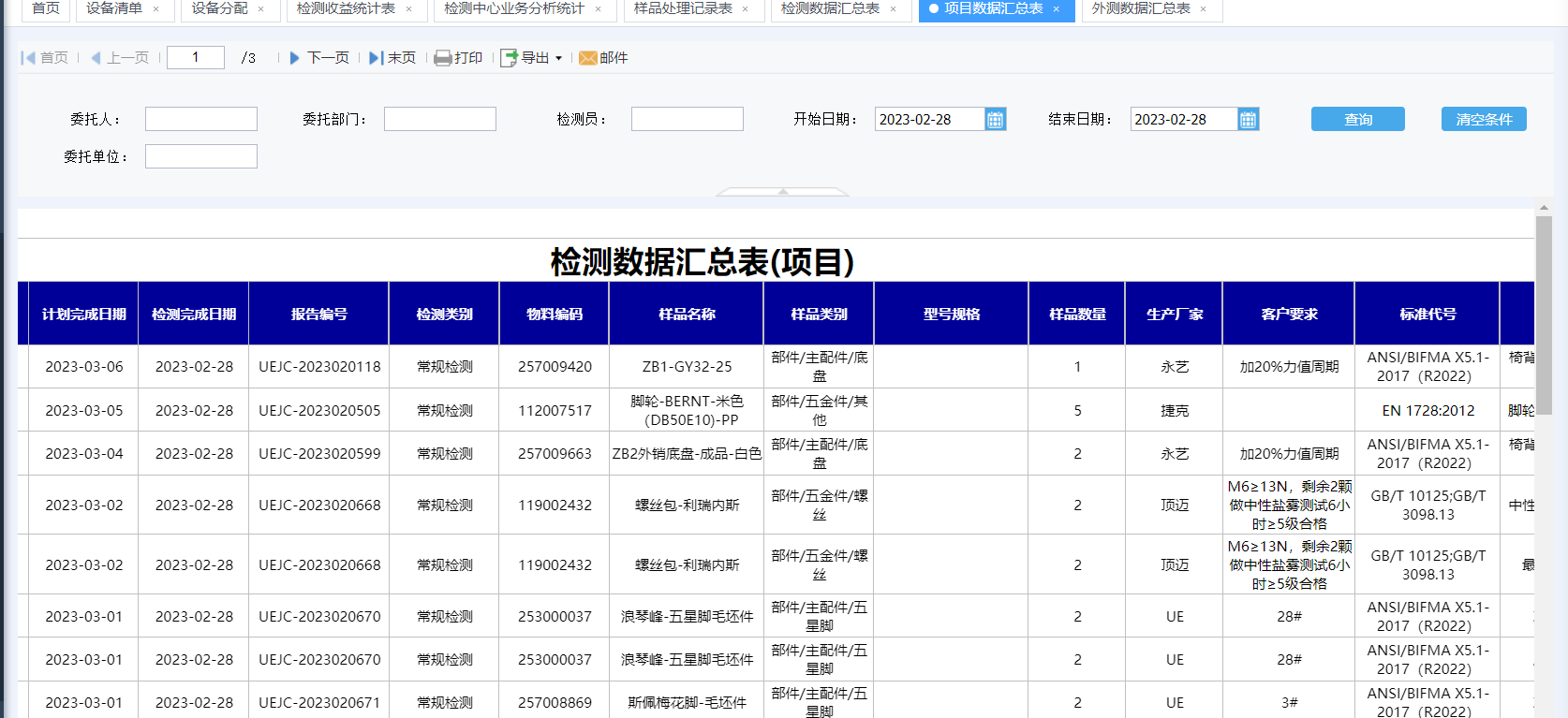This screenshot has height=718, width=1568.
Task: Click the end date field
Action: point(1184,119)
